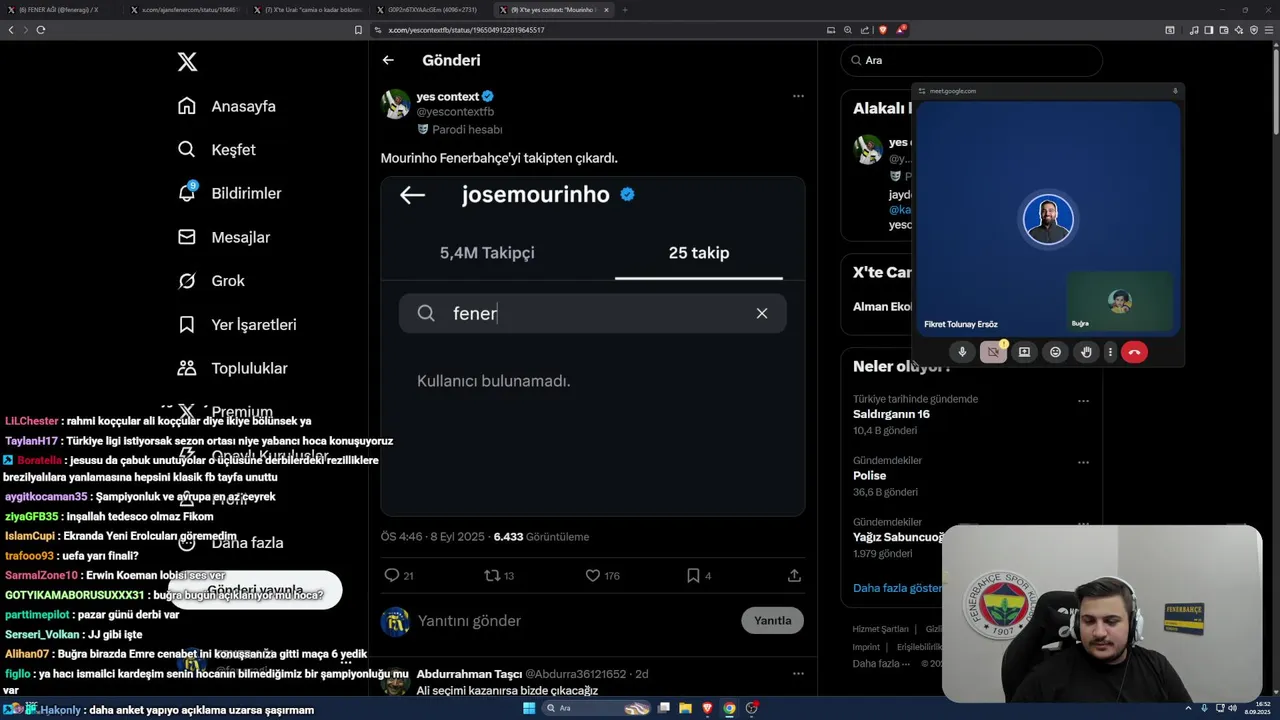Viewport: 1280px width, 720px height.
Task: Open the embedded josemourinho screenshot image
Action: [x=593, y=346]
